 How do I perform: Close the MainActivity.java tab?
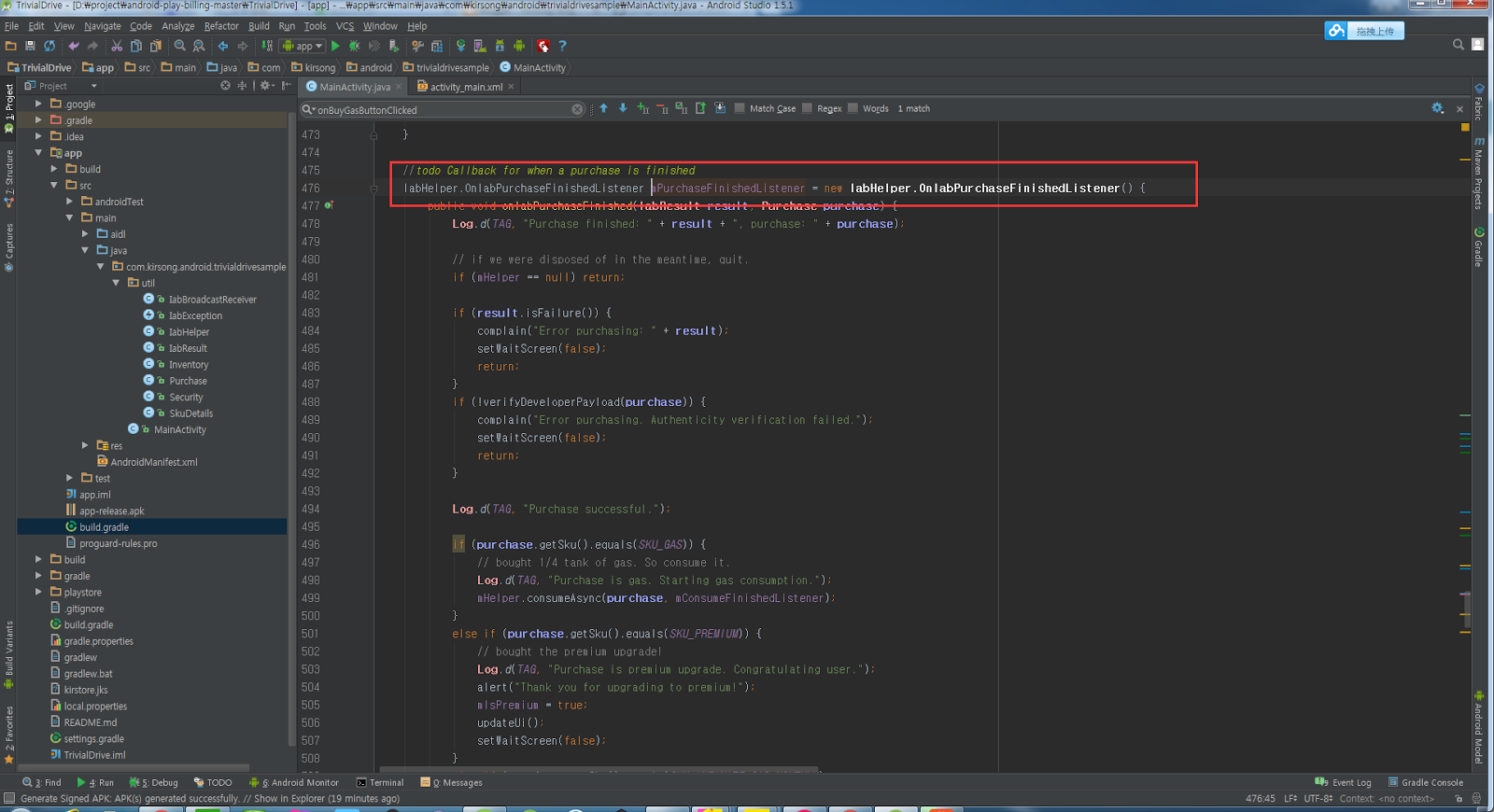click(399, 87)
